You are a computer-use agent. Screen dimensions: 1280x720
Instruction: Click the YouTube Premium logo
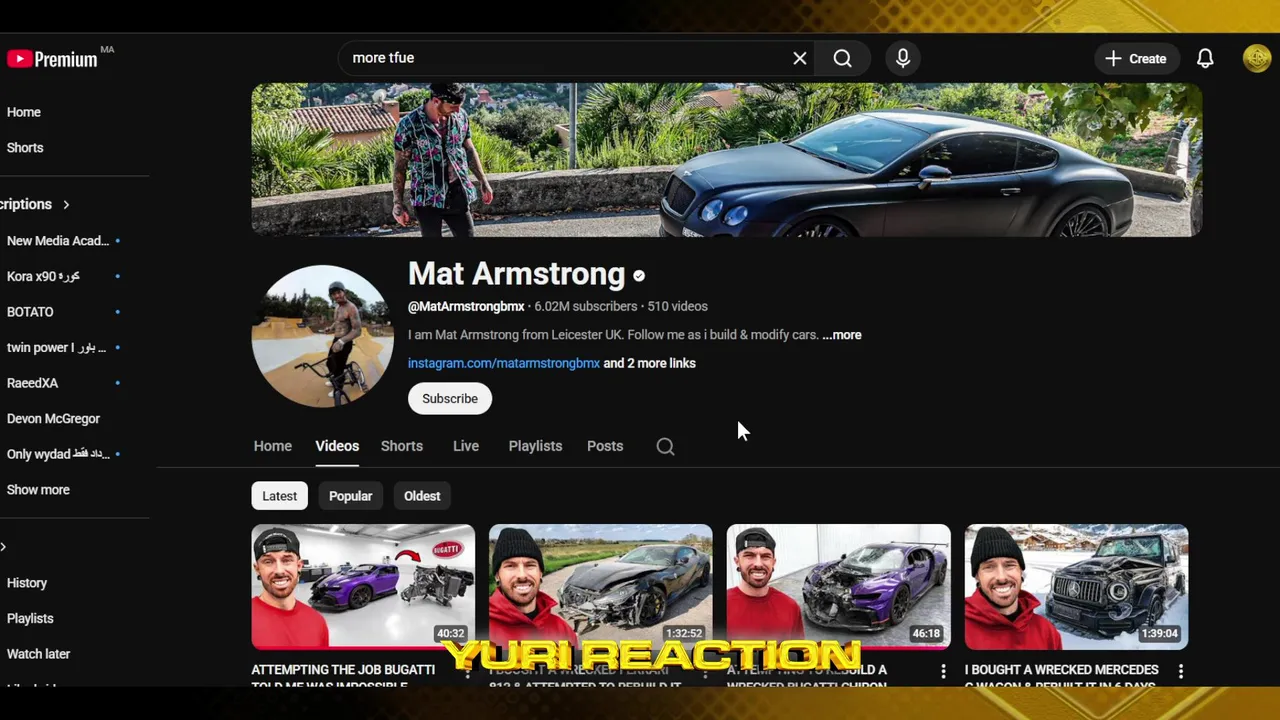pyautogui.click(x=52, y=59)
